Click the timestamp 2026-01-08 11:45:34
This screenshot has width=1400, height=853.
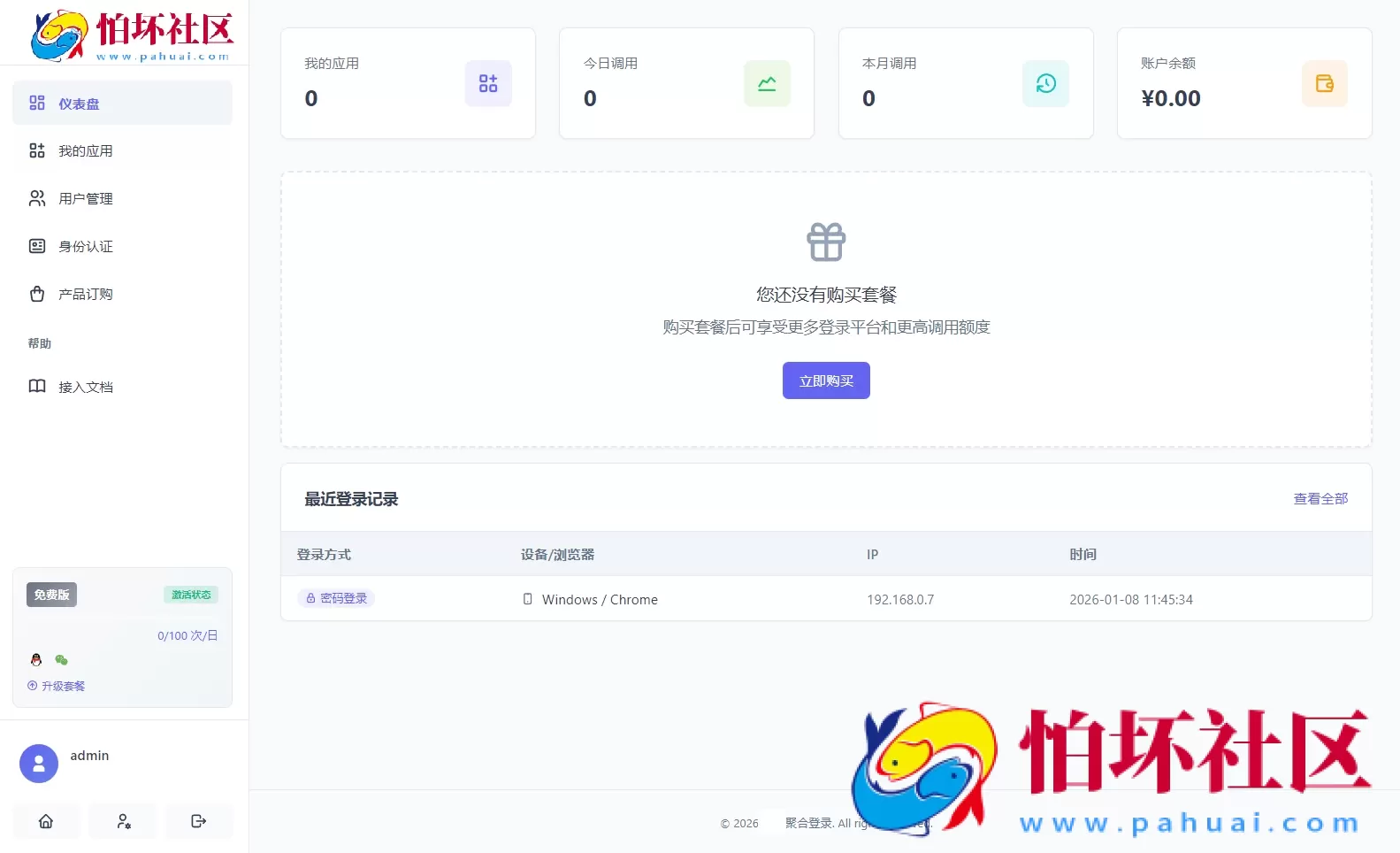pyautogui.click(x=1131, y=600)
